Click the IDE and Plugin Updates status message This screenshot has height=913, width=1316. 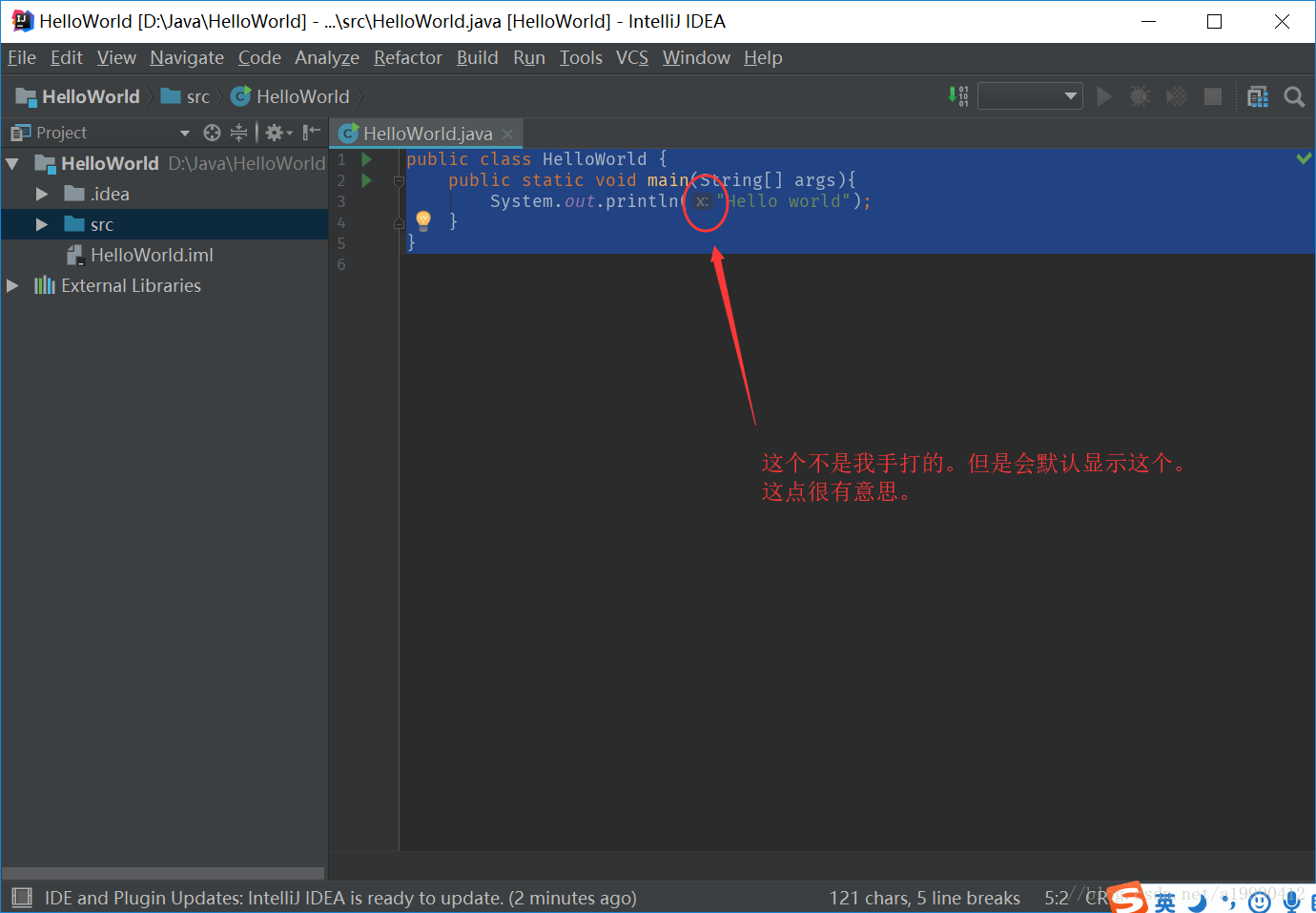(x=340, y=898)
